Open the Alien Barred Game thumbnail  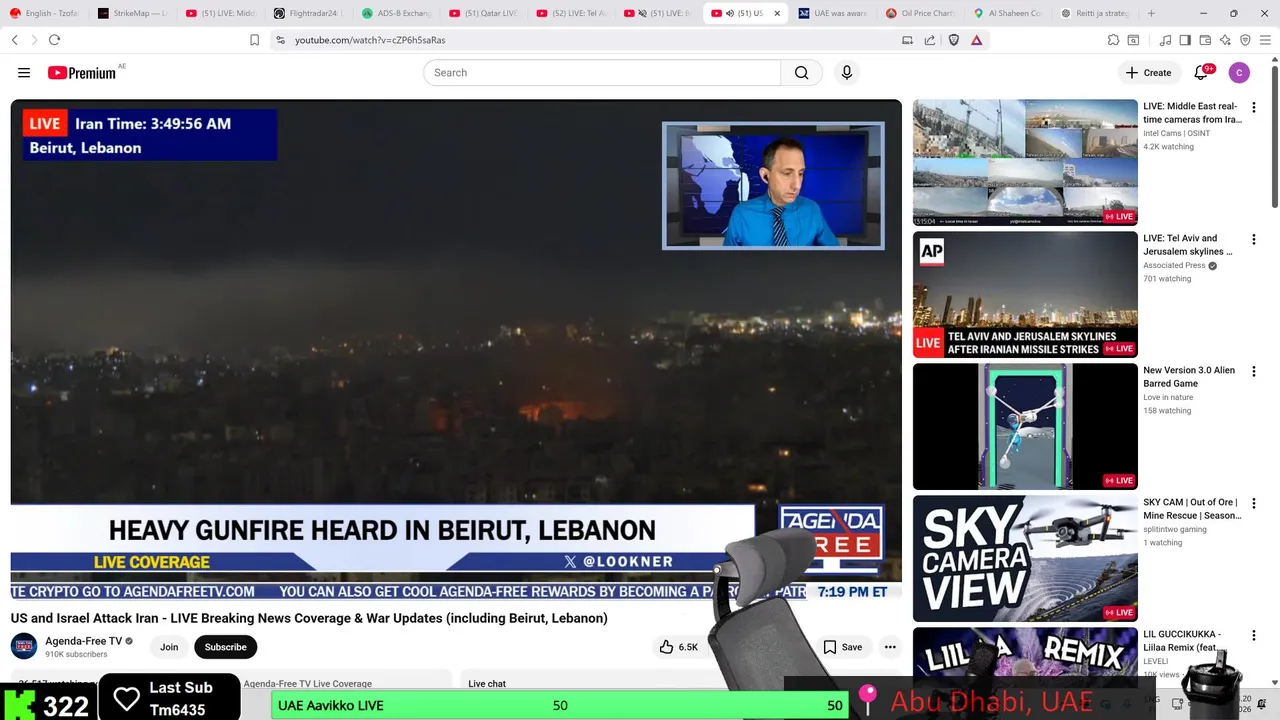pyautogui.click(x=1025, y=426)
